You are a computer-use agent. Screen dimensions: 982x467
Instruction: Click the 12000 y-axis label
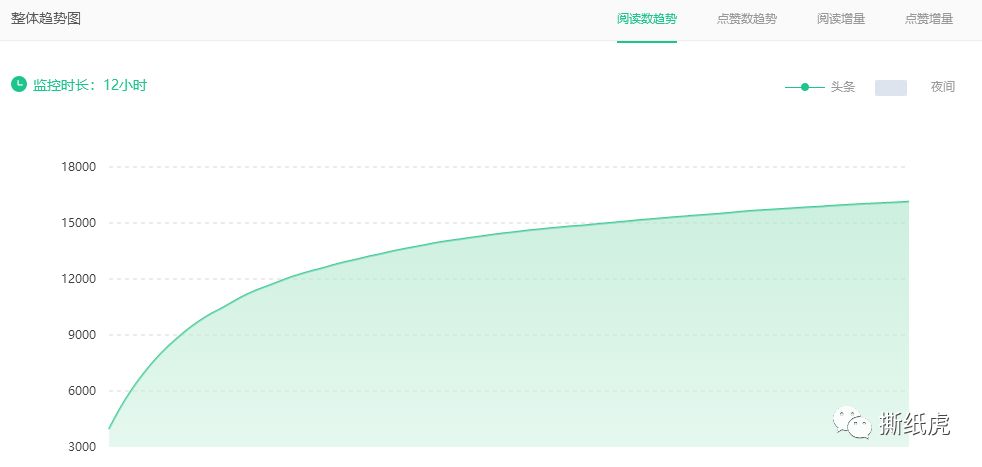pos(78,279)
